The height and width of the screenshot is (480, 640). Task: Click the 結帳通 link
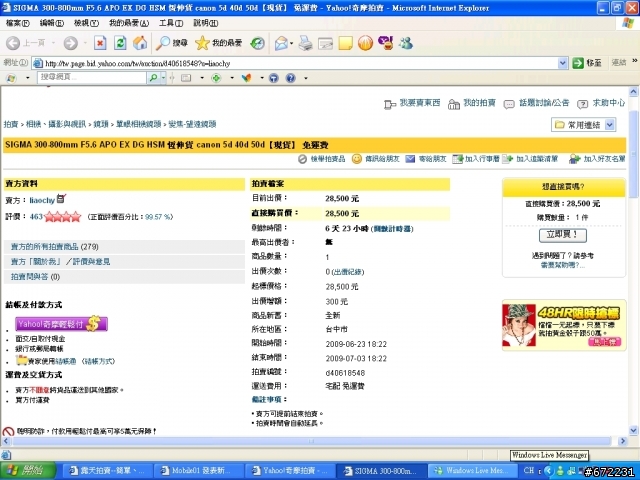click(66, 361)
